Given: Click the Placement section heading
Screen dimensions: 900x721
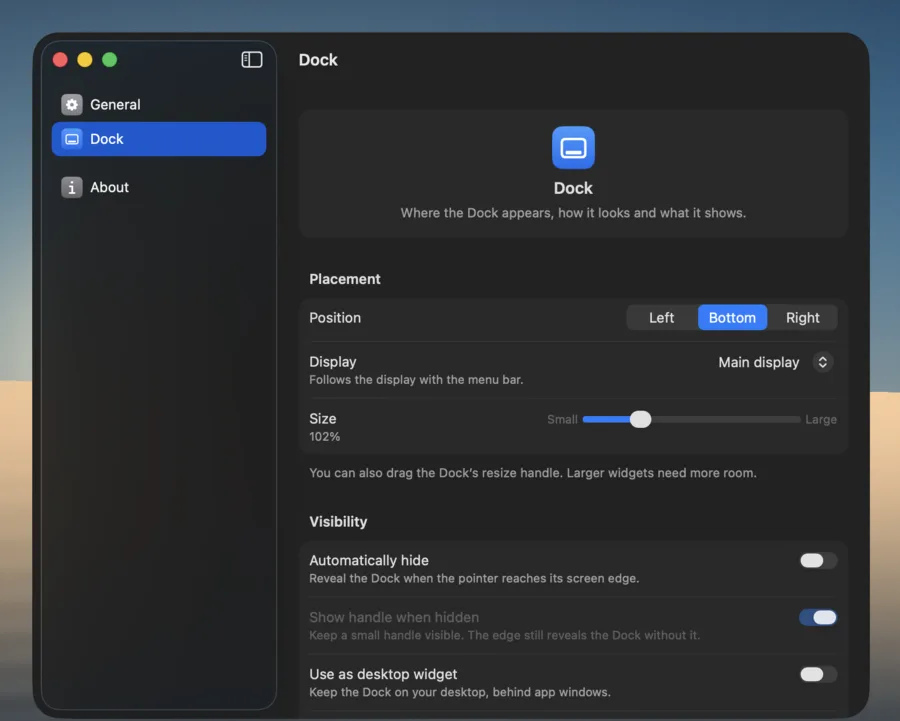Looking at the screenshot, I should pos(345,279).
